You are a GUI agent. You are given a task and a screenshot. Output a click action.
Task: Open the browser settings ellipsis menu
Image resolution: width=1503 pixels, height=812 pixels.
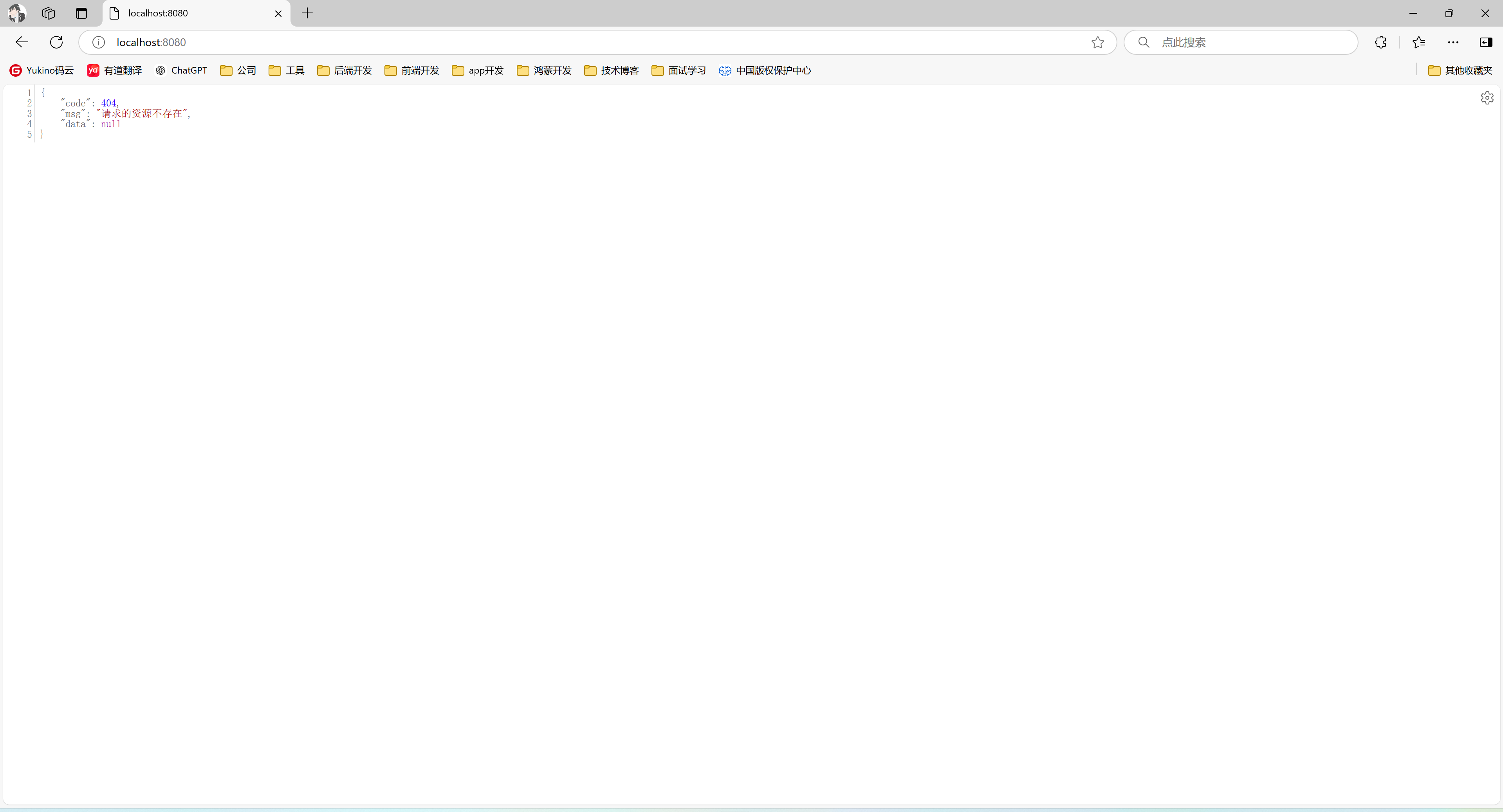click(x=1453, y=42)
